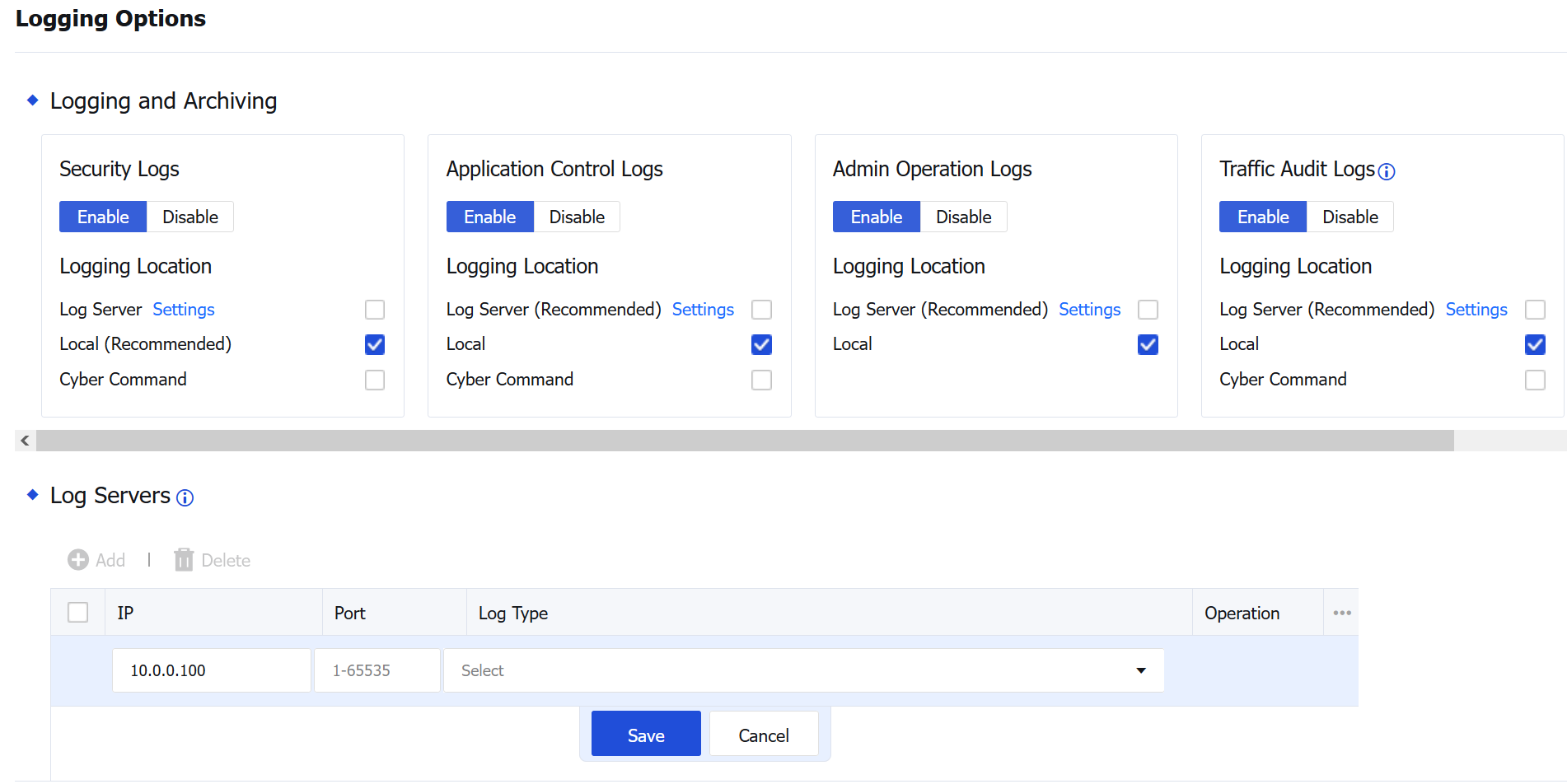The height and width of the screenshot is (784, 1567).
Task: Disable Admin Operation Logs
Action: [963, 217]
